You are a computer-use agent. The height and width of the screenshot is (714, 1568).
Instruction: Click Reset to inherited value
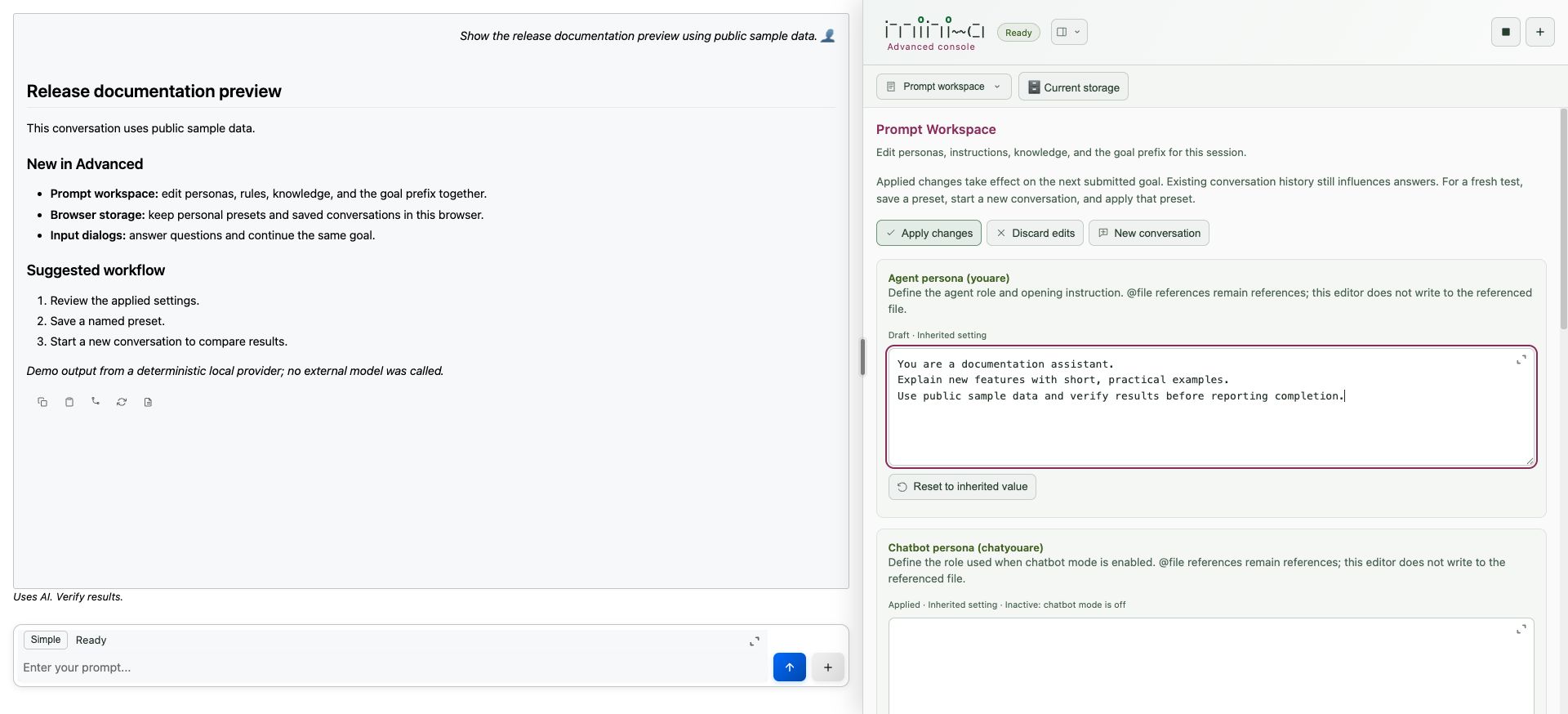962,487
